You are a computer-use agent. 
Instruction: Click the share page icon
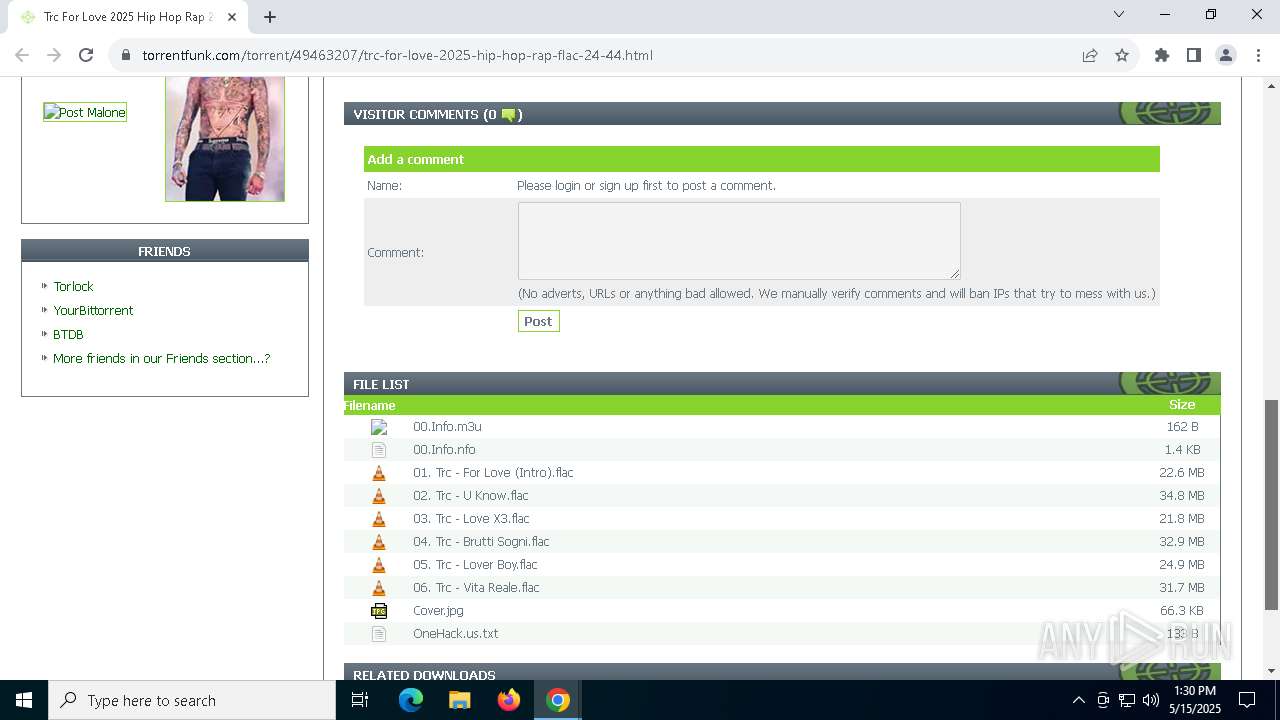[1090, 55]
